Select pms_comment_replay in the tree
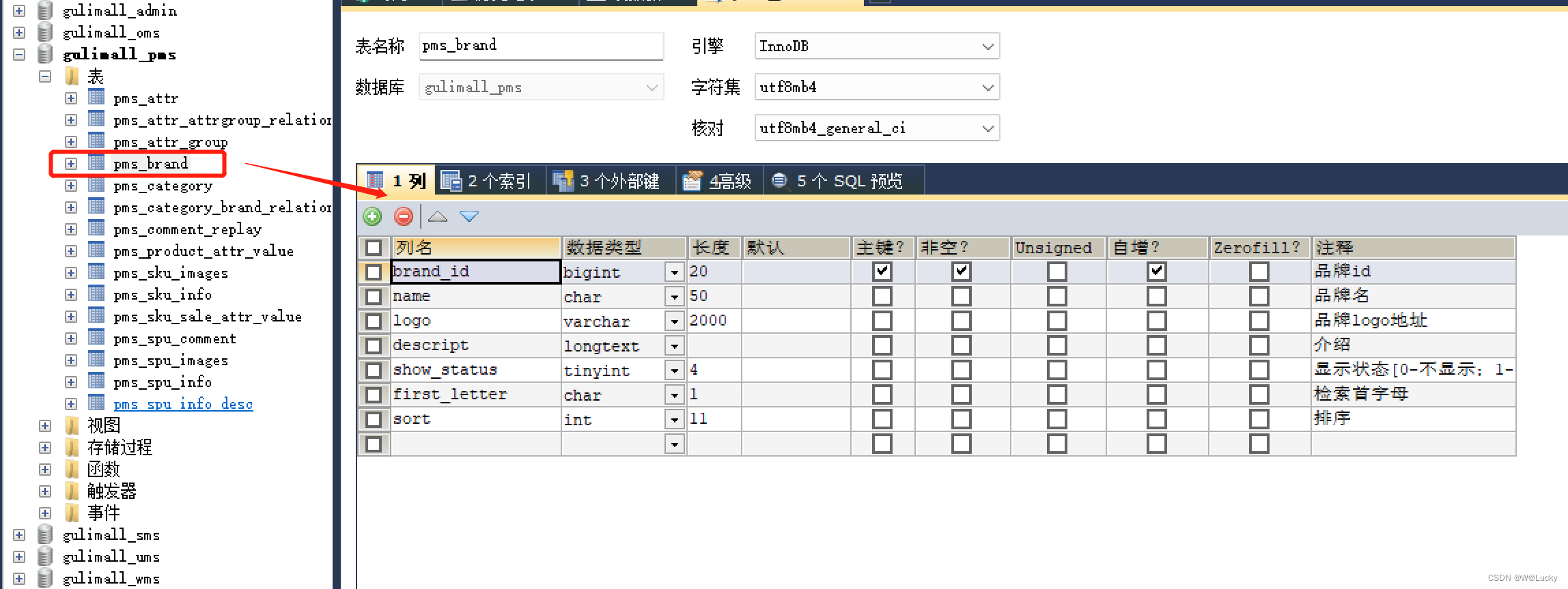 click(x=187, y=229)
